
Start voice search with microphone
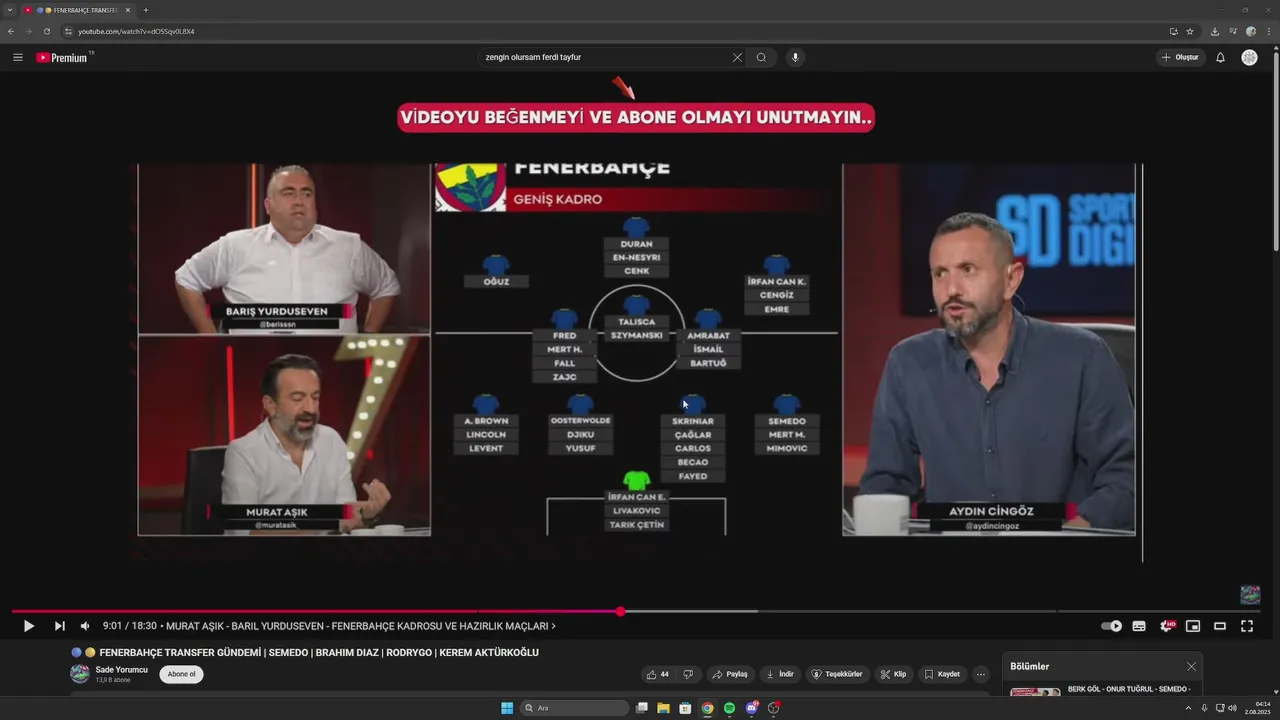coord(795,58)
